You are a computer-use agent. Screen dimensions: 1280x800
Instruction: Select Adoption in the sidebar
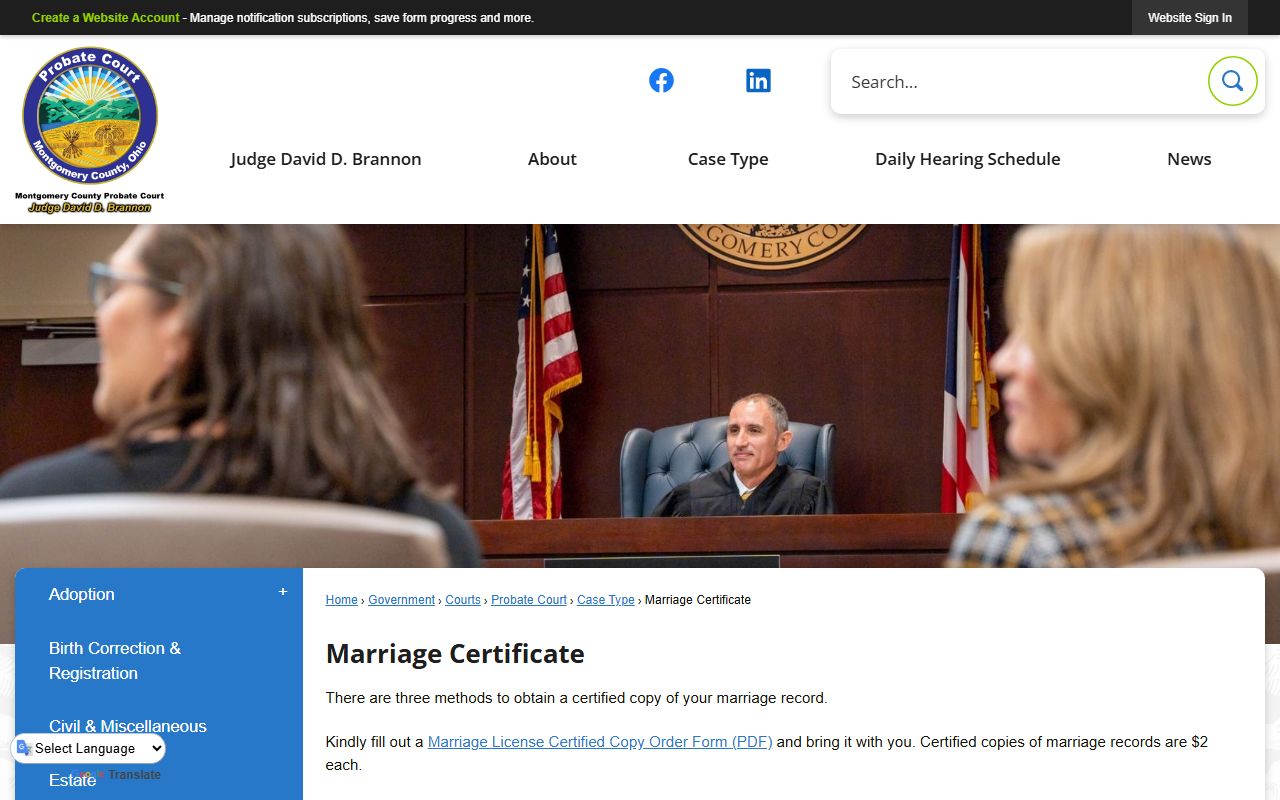[82, 594]
